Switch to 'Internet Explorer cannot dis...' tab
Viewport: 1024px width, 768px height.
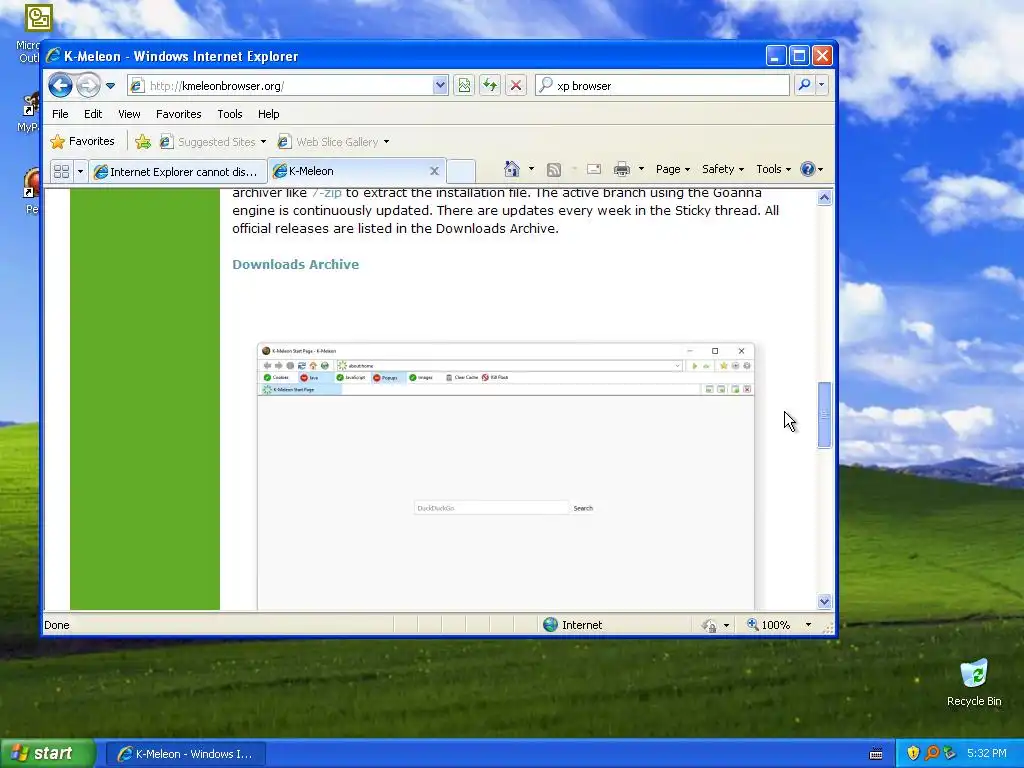(177, 172)
